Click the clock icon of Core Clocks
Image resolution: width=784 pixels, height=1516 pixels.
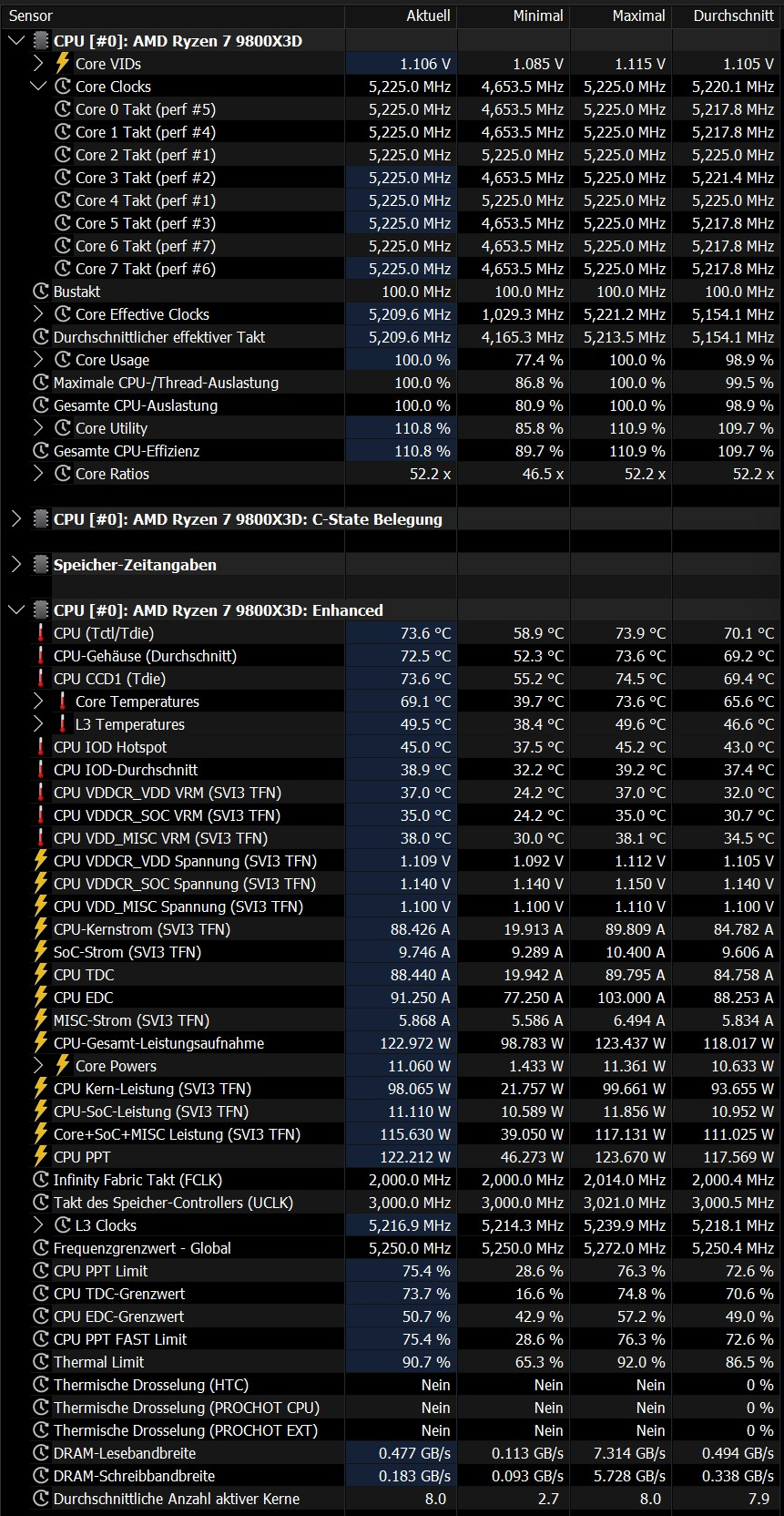point(63,87)
